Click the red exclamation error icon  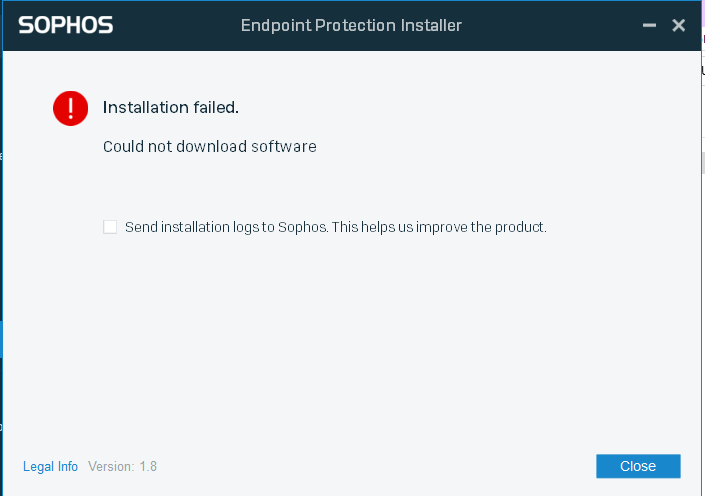coord(71,108)
